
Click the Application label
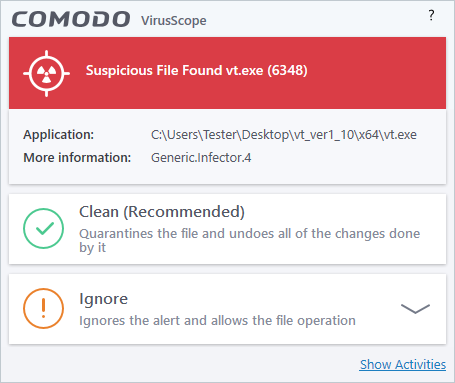(x=59, y=135)
